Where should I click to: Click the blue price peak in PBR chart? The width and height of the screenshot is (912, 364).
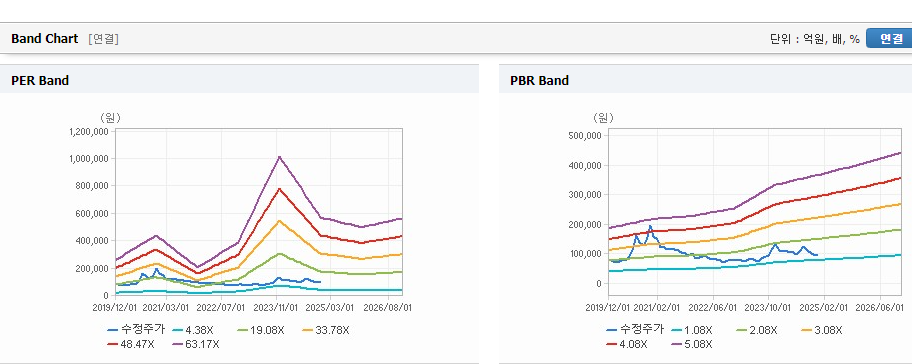click(650, 226)
